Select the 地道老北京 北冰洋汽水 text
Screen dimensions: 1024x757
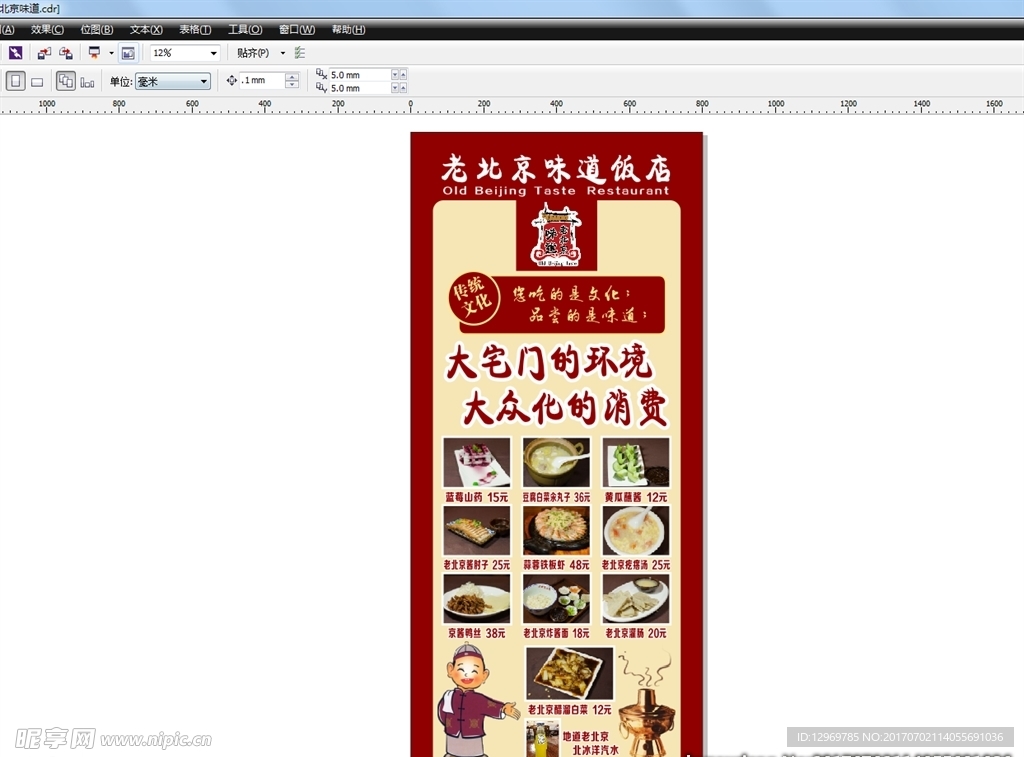tap(590, 743)
